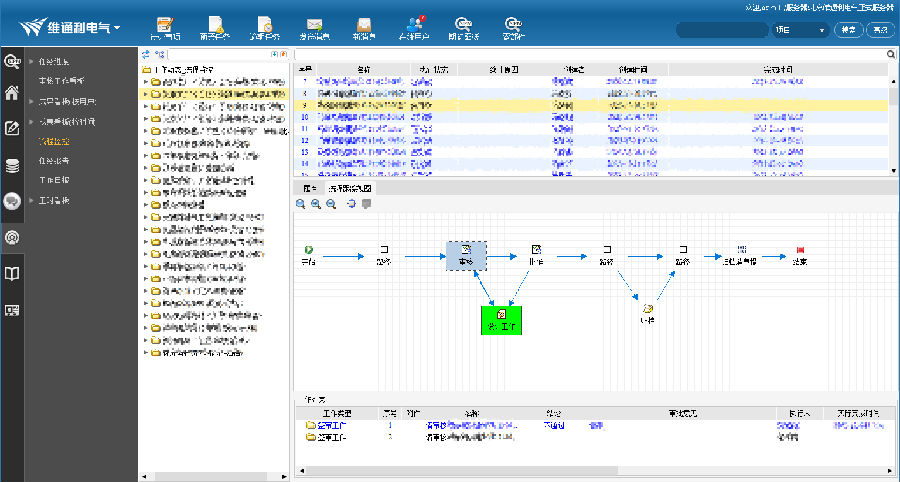This screenshot has width=900, height=482.
Task: Expand the highlighted folder in the tree
Action: click(146, 94)
